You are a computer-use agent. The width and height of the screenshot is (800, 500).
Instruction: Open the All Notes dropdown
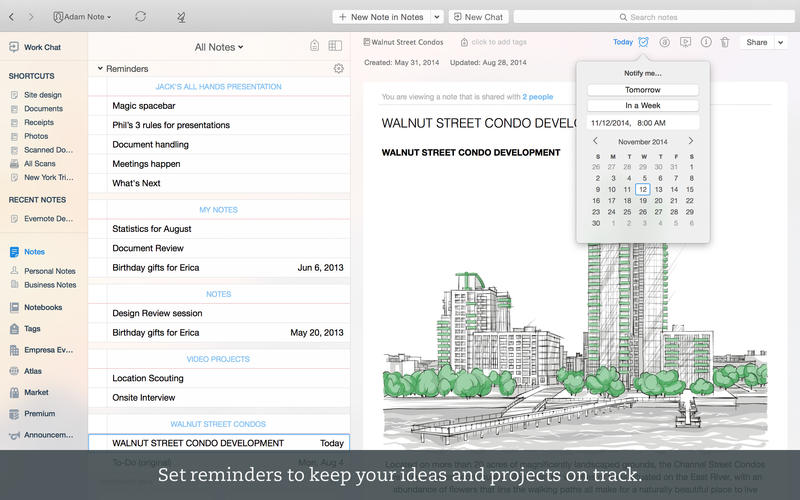coord(219,47)
